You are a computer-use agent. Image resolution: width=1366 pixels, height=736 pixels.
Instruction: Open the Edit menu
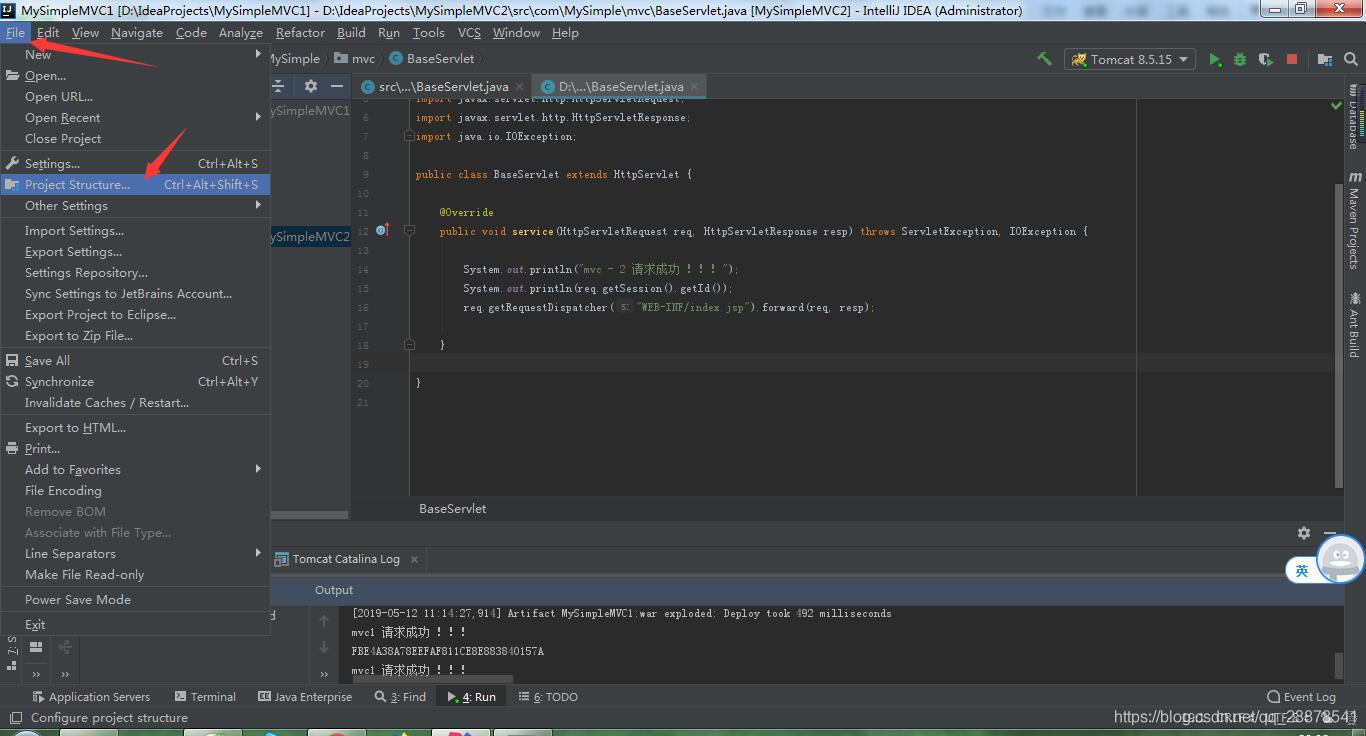tap(48, 32)
